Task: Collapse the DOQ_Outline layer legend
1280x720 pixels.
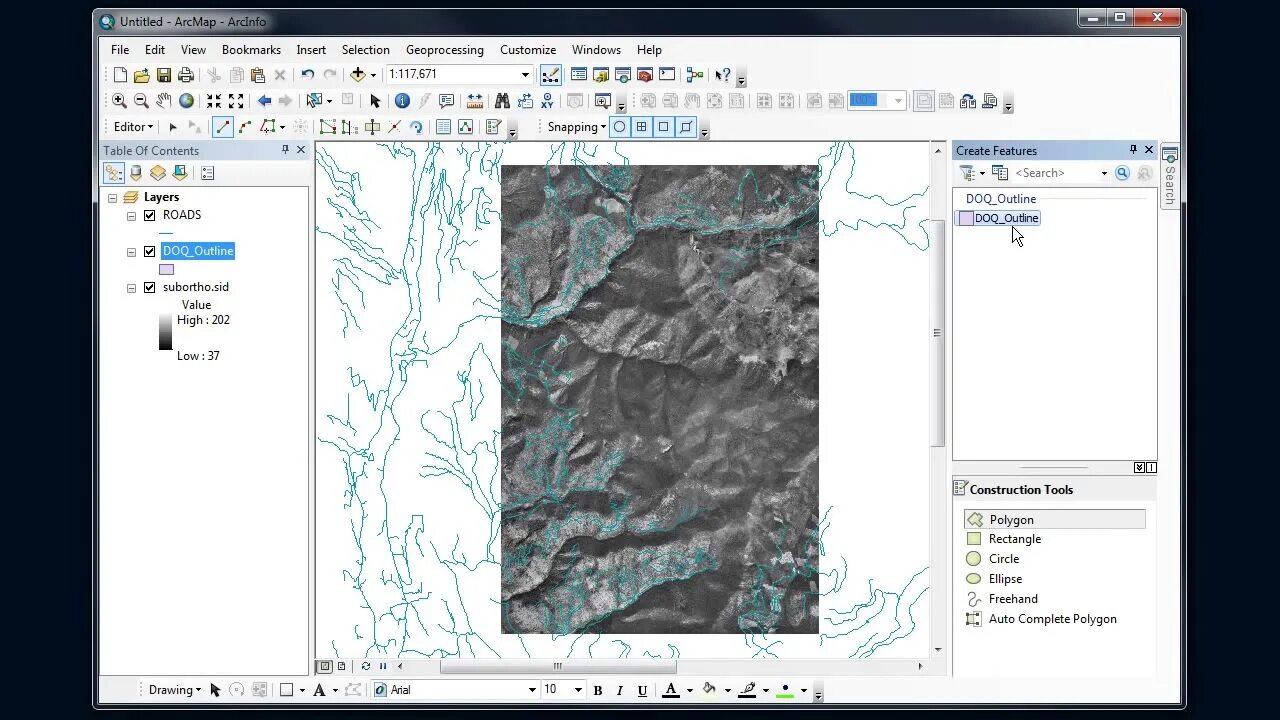Action: tap(131, 252)
